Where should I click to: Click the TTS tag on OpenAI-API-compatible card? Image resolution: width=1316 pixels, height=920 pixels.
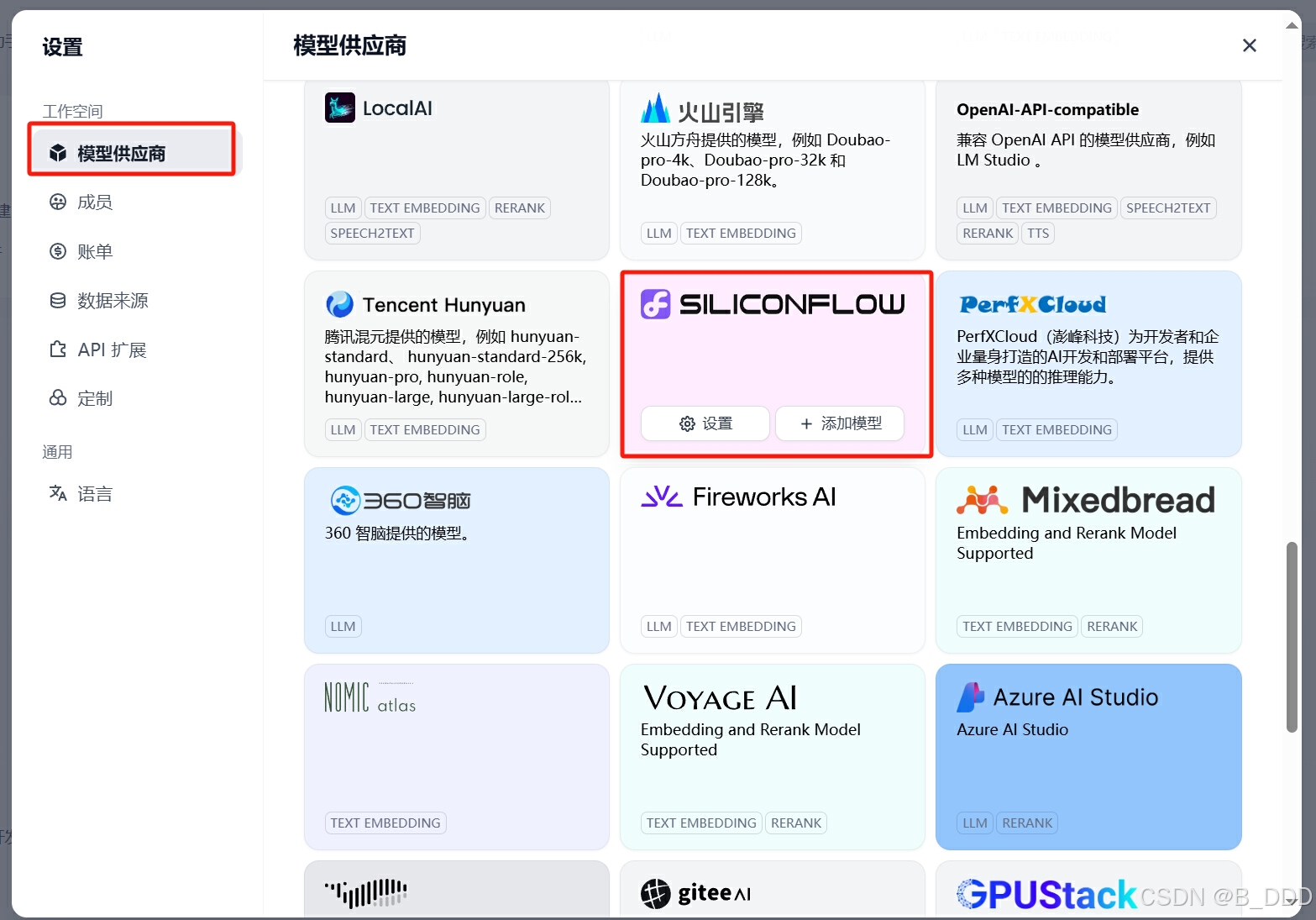point(1038,234)
